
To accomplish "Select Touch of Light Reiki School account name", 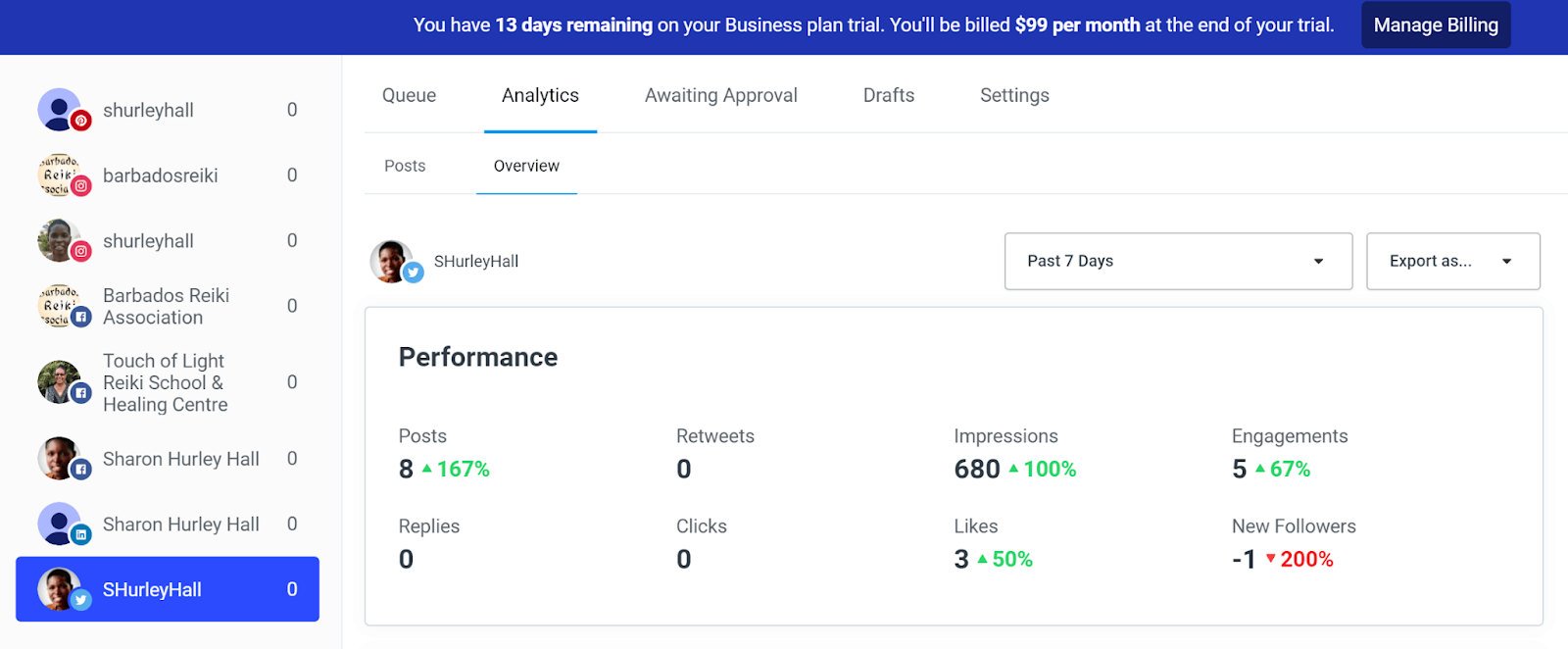I will pos(166,382).
